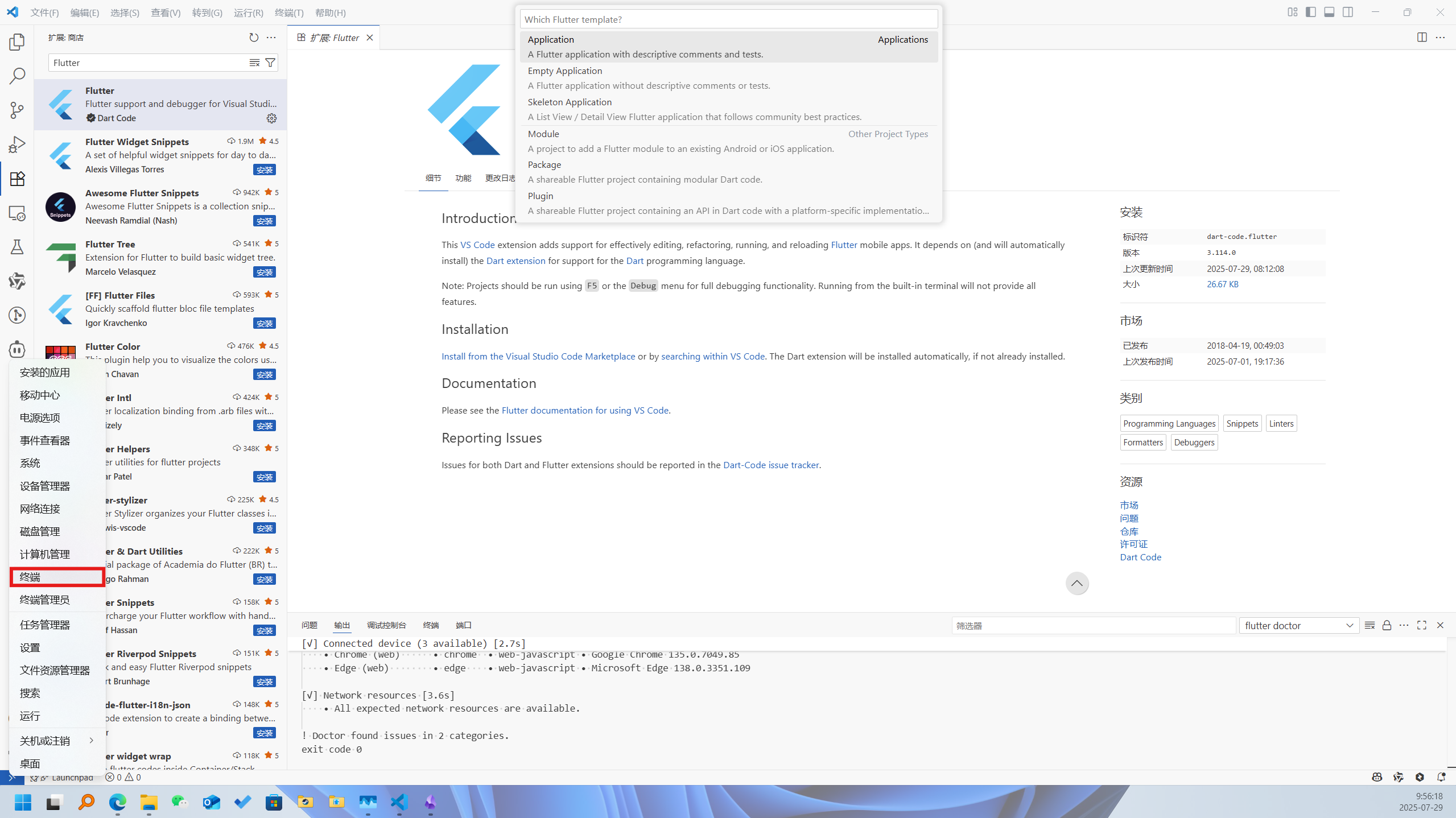The image size is (1456, 818).
Task: Clear extensions search results icon
Action: 254,63
